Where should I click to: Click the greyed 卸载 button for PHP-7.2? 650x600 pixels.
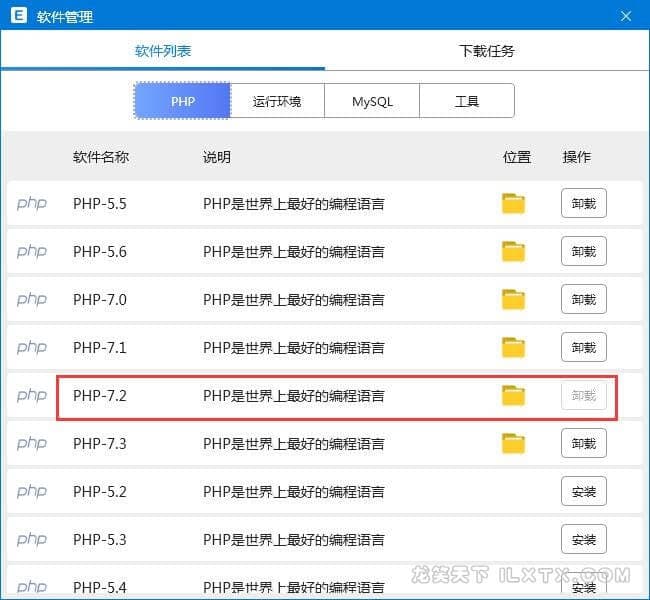click(584, 395)
